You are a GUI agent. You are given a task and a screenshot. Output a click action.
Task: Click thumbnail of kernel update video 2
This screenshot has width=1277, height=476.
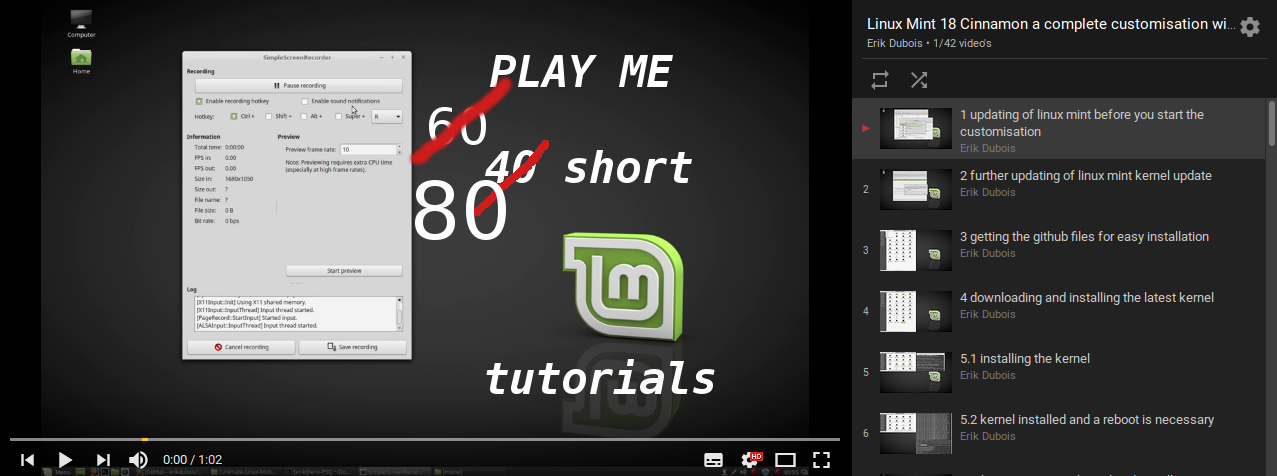click(x=916, y=189)
